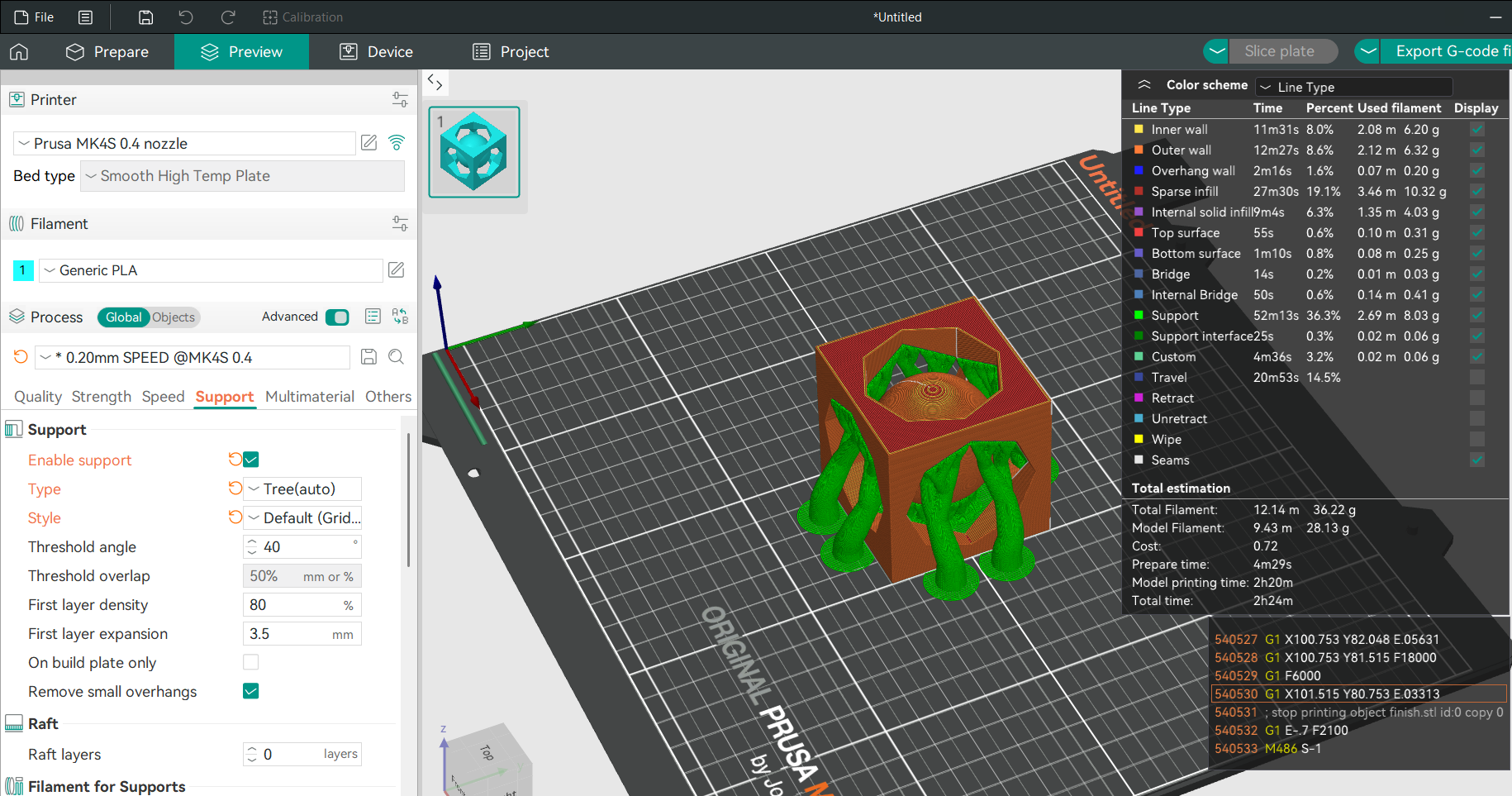This screenshot has height=796, width=1512.
Task: Edit the Generic PLA filament preset
Action: (x=397, y=270)
